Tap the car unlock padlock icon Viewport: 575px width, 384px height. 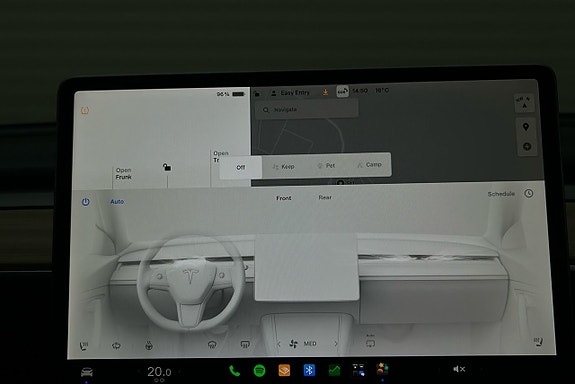click(x=167, y=167)
